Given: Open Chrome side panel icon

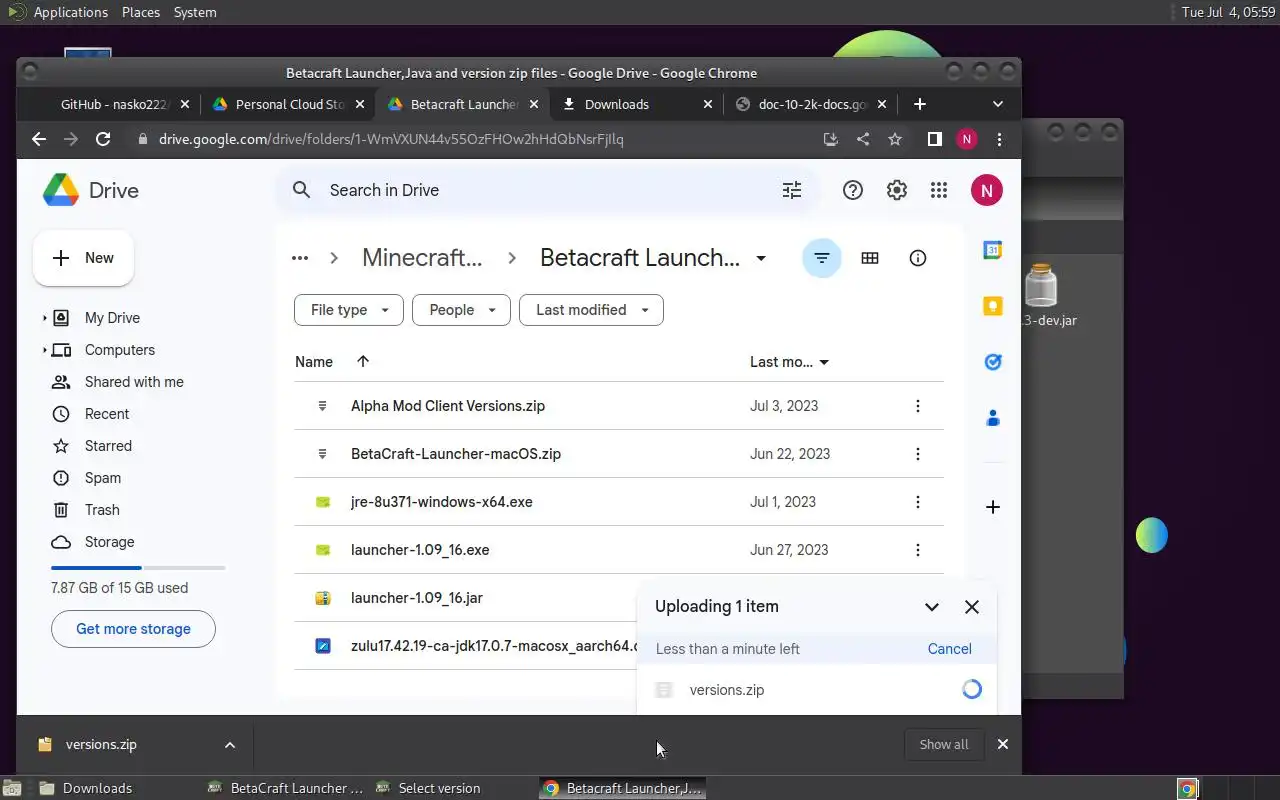Looking at the screenshot, I should pyautogui.click(x=934, y=139).
